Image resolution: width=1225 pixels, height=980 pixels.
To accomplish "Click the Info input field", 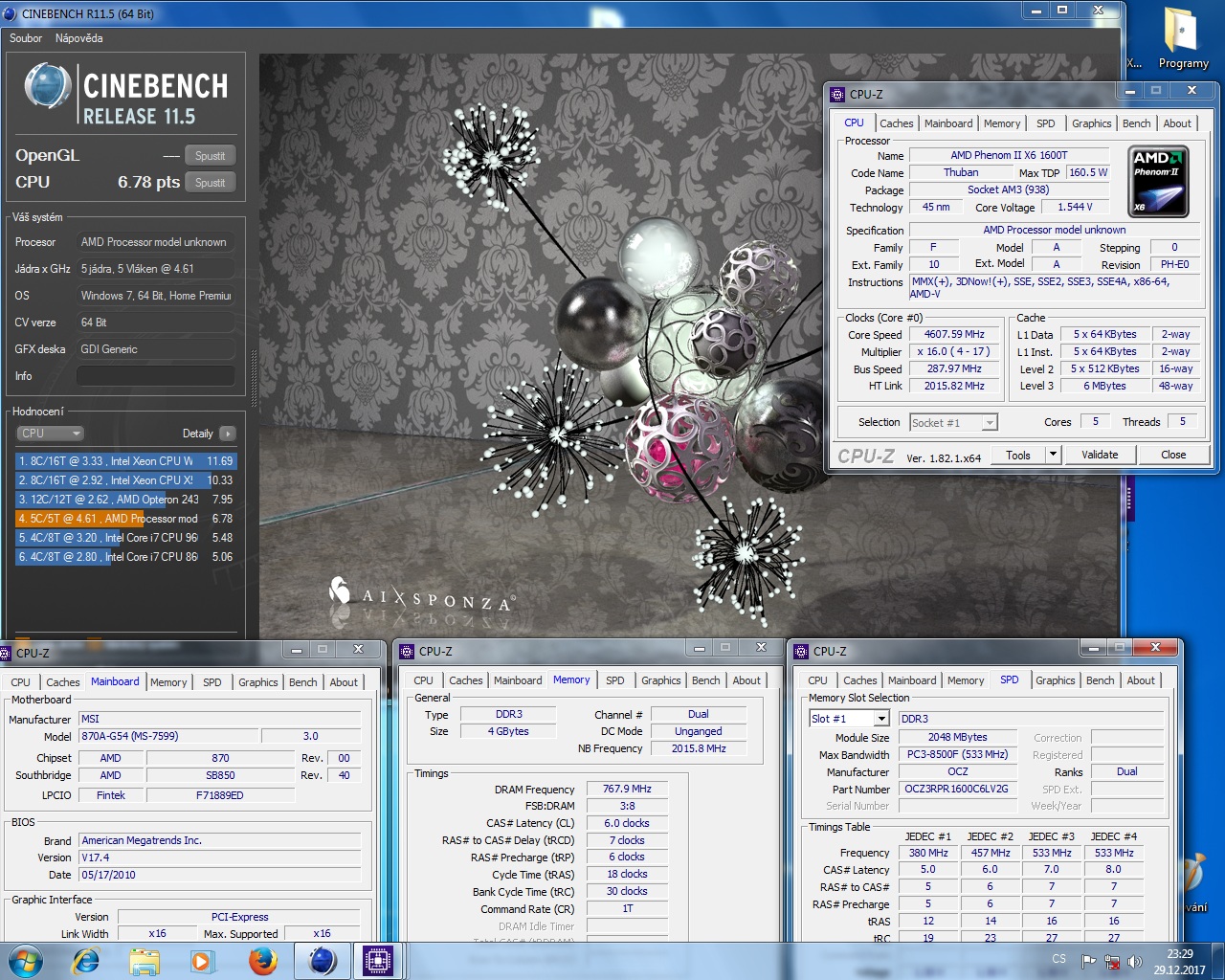I will 155,376.
